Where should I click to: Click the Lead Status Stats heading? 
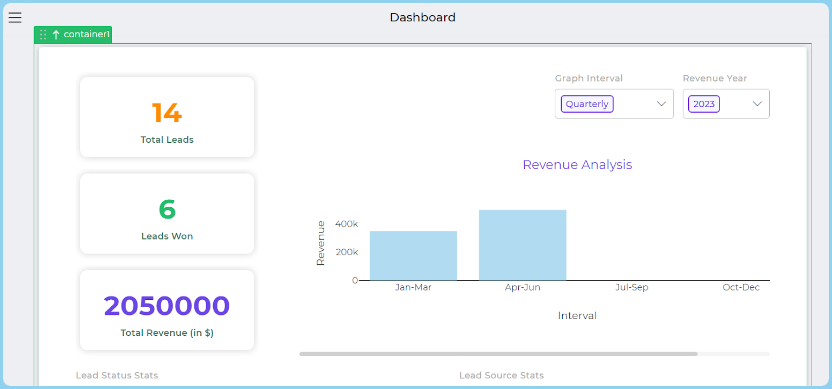117,375
